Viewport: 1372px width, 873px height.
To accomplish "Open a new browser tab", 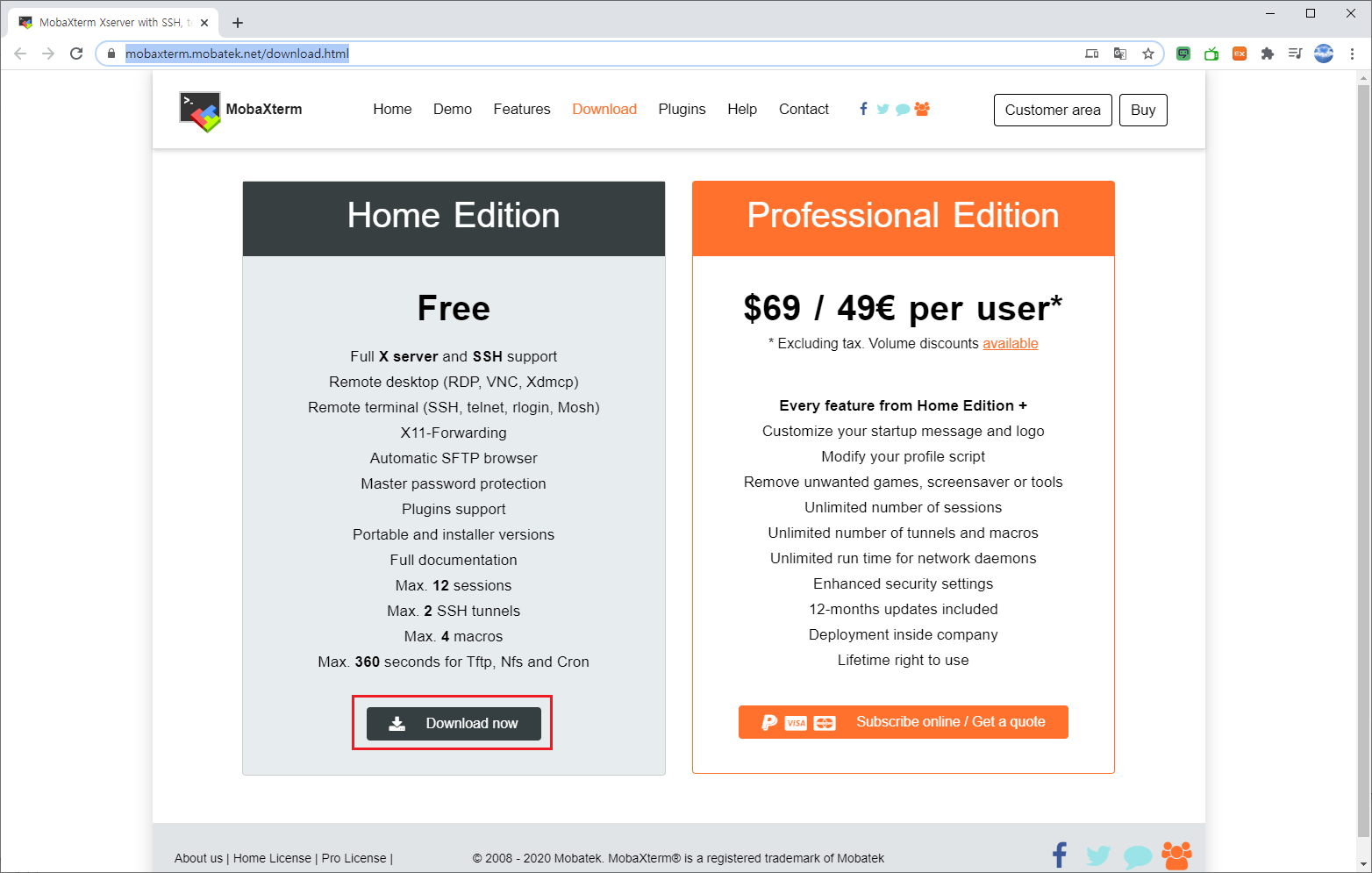I will [x=238, y=23].
